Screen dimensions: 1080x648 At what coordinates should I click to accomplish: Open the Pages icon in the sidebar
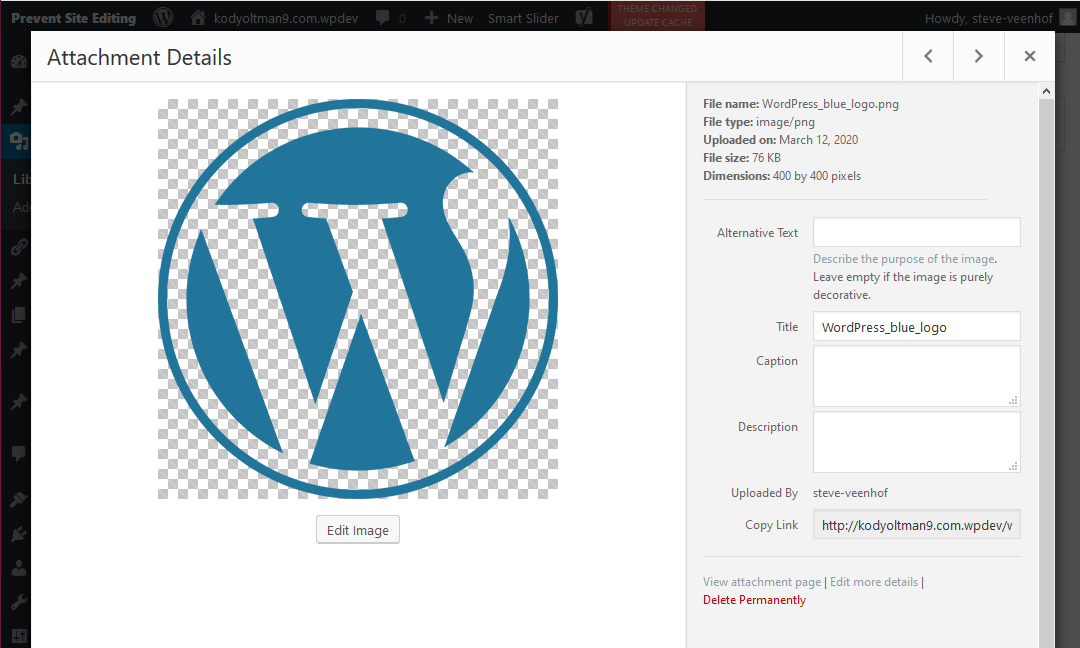coord(19,315)
